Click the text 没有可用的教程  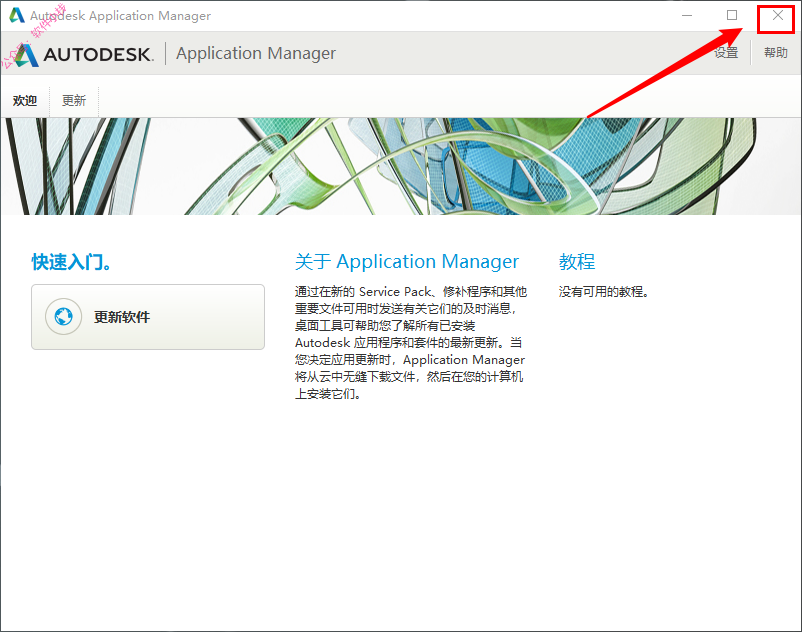604,291
